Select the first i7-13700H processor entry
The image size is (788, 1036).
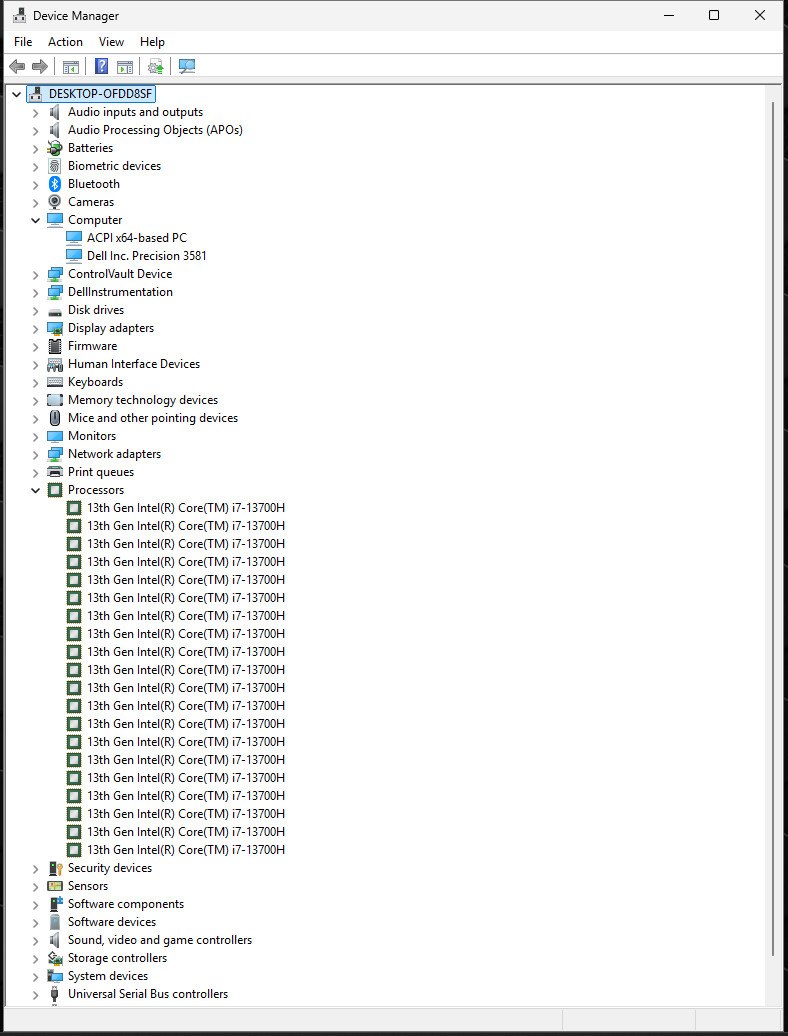(186, 507)
